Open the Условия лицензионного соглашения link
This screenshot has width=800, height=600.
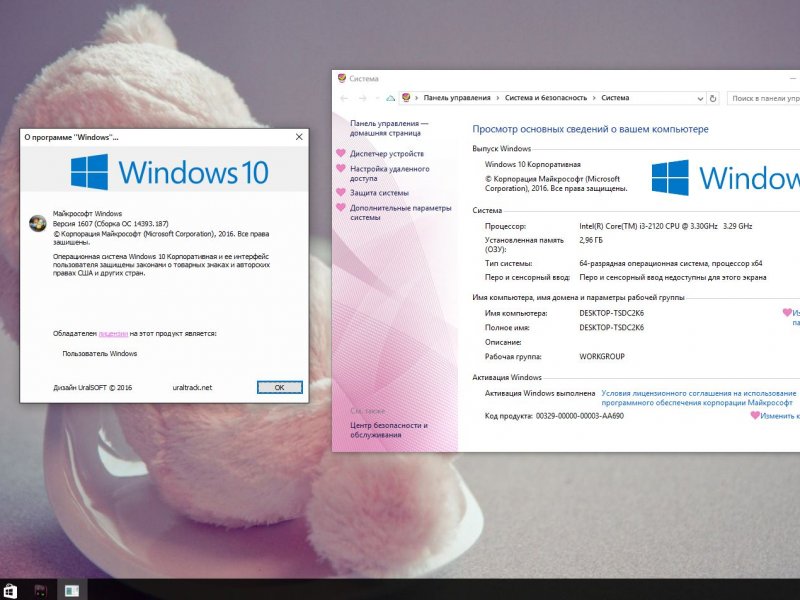(x=698, y=398)
